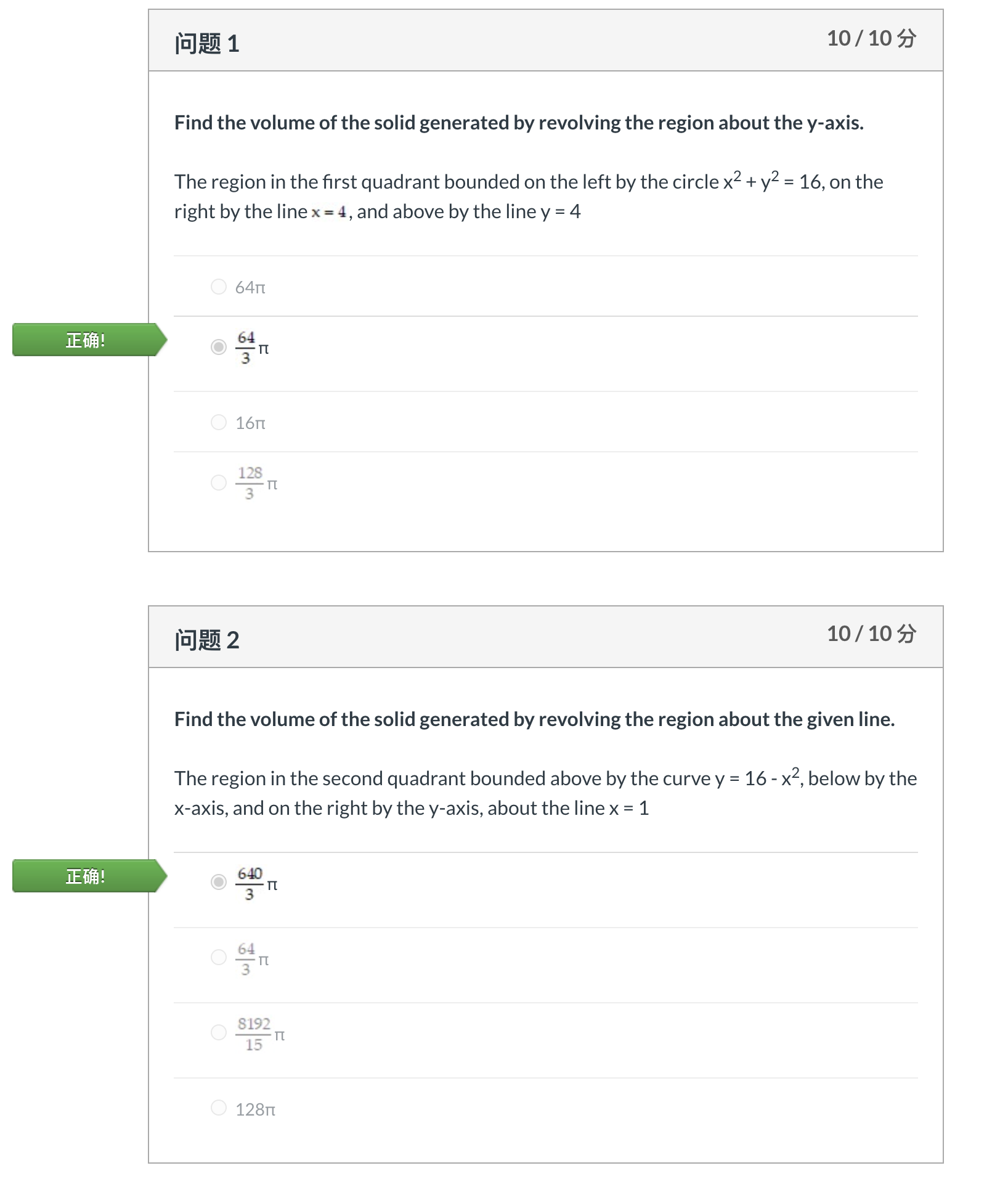Viewport: 1008px width, 1192px height.
Task: Click the 问题 2 header title
Action: [x=207, y=640]
